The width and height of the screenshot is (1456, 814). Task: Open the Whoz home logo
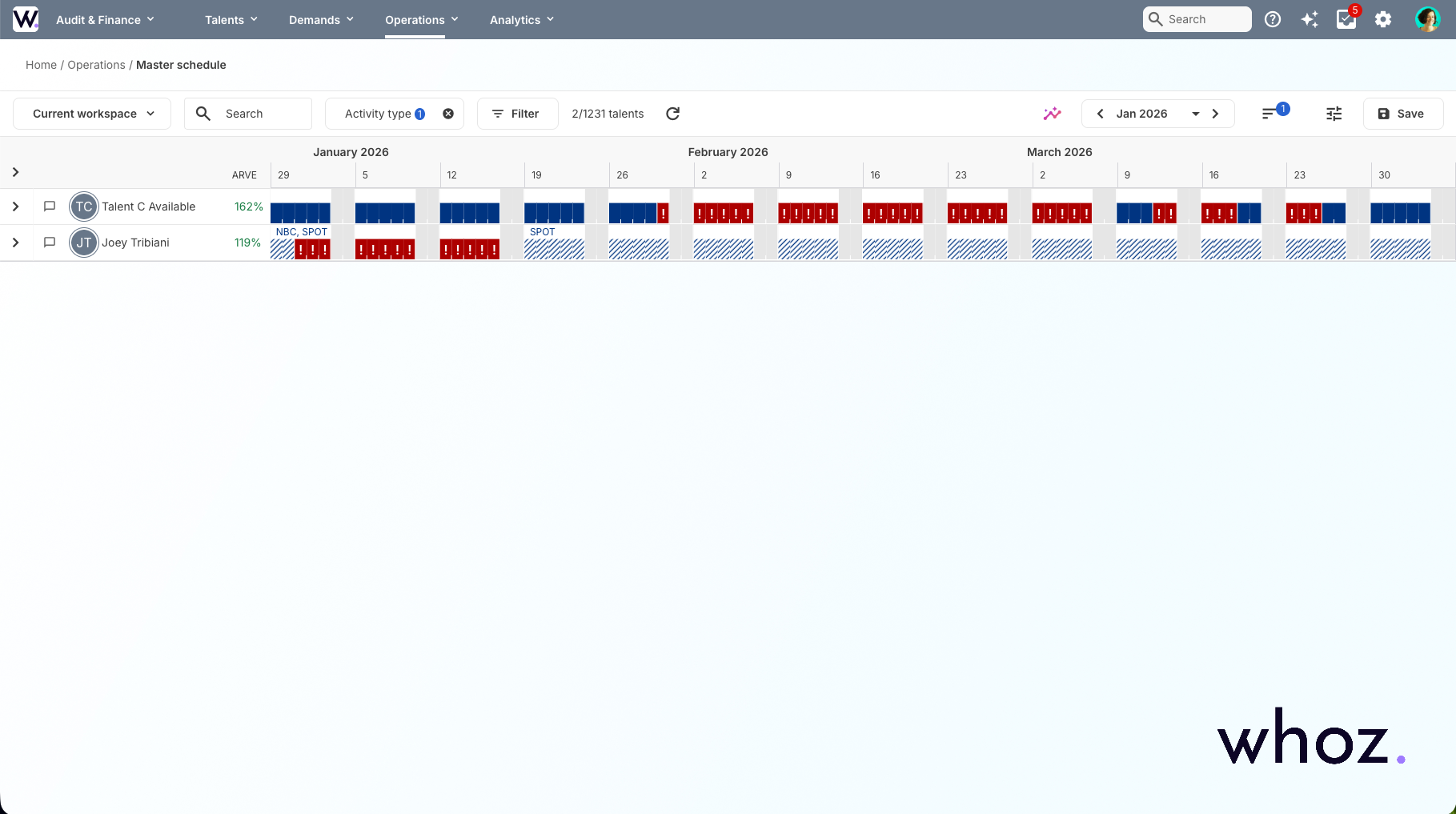25,19
